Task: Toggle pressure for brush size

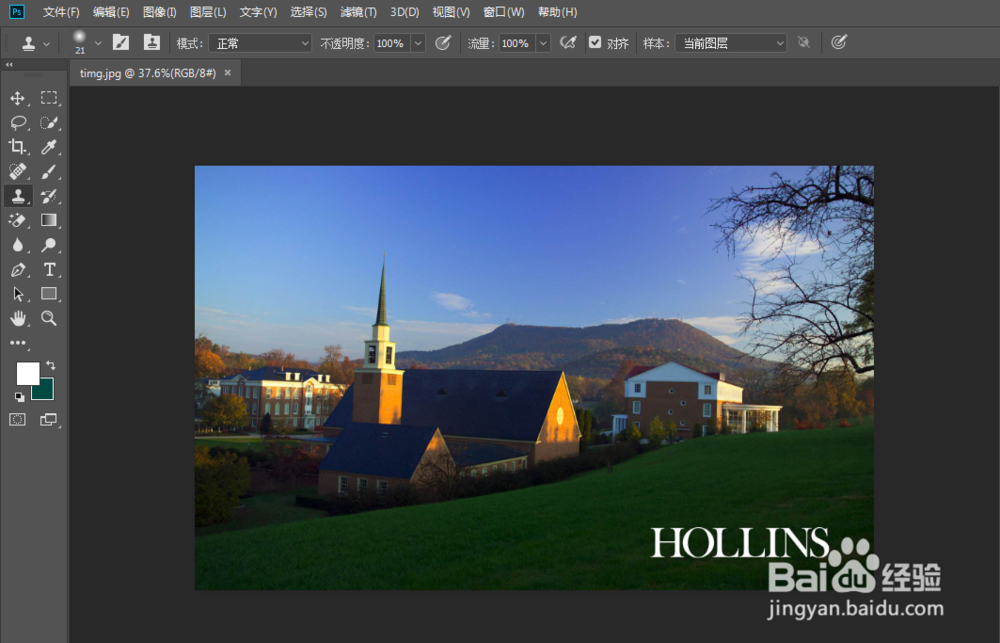Action: [x=839, y=43]
